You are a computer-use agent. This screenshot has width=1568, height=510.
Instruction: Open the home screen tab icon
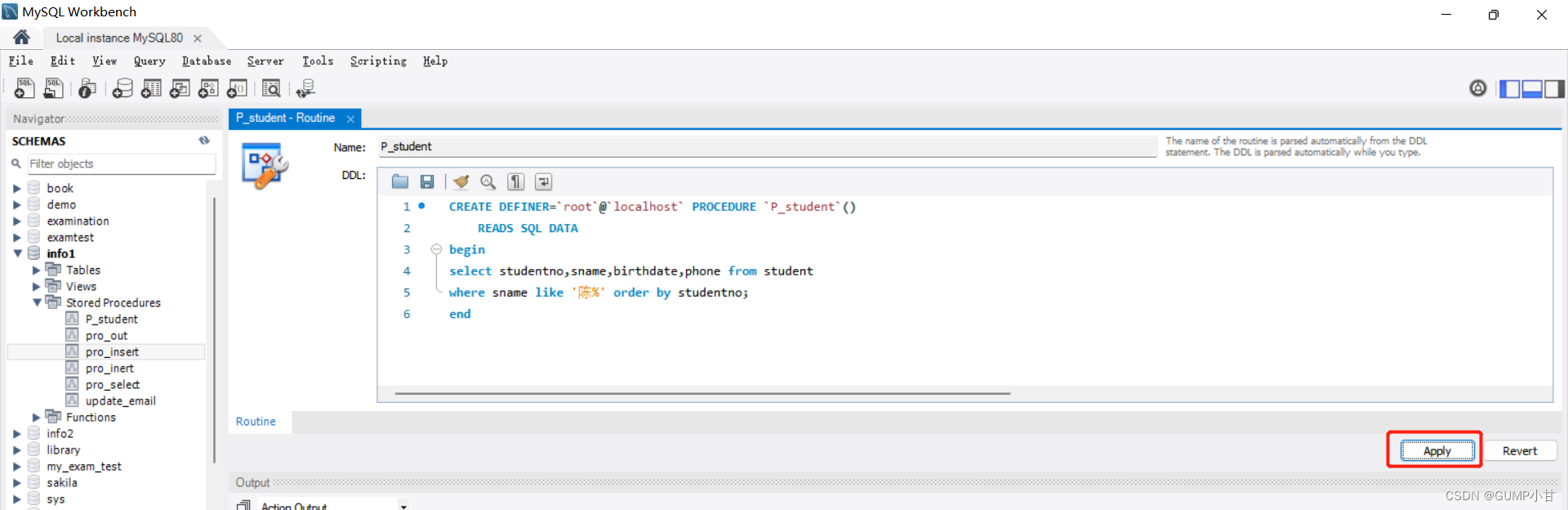pos(22,38)
